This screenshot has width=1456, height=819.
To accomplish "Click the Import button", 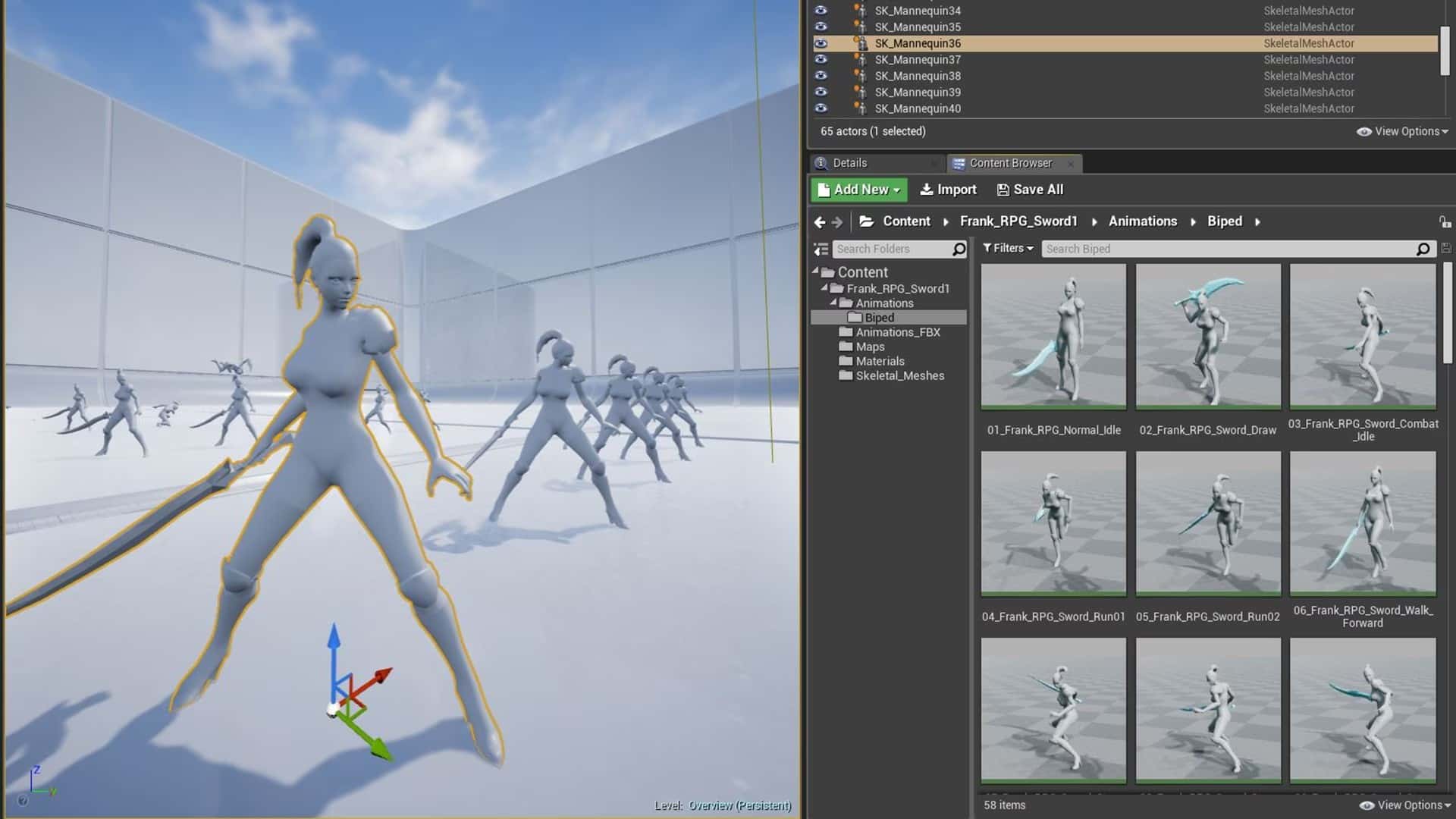I will click(948, 190).
